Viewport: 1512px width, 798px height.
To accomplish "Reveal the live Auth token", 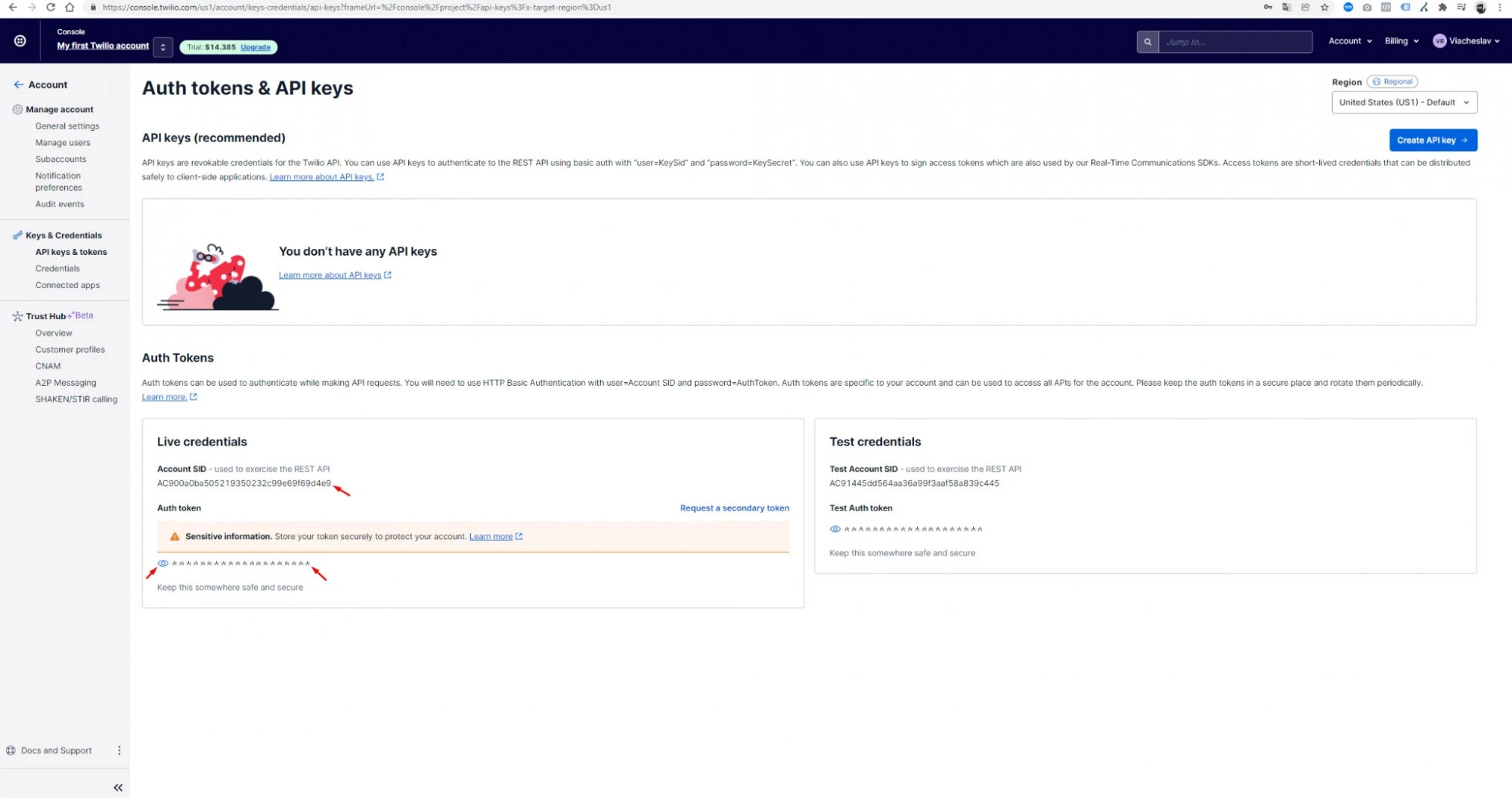I will pyautogui.click(x=163, y=564).
